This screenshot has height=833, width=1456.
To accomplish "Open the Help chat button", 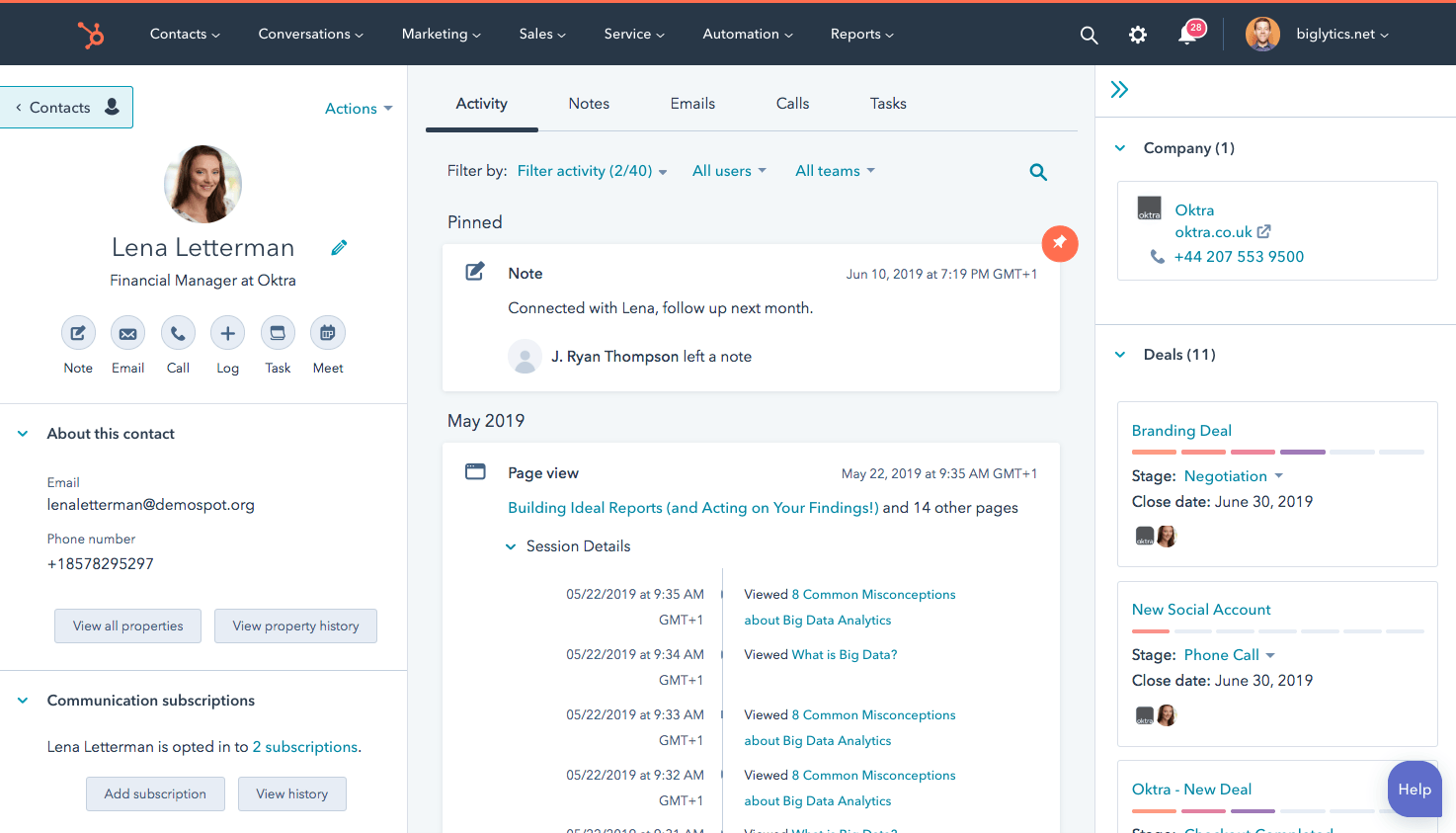I will point(1415,789).
